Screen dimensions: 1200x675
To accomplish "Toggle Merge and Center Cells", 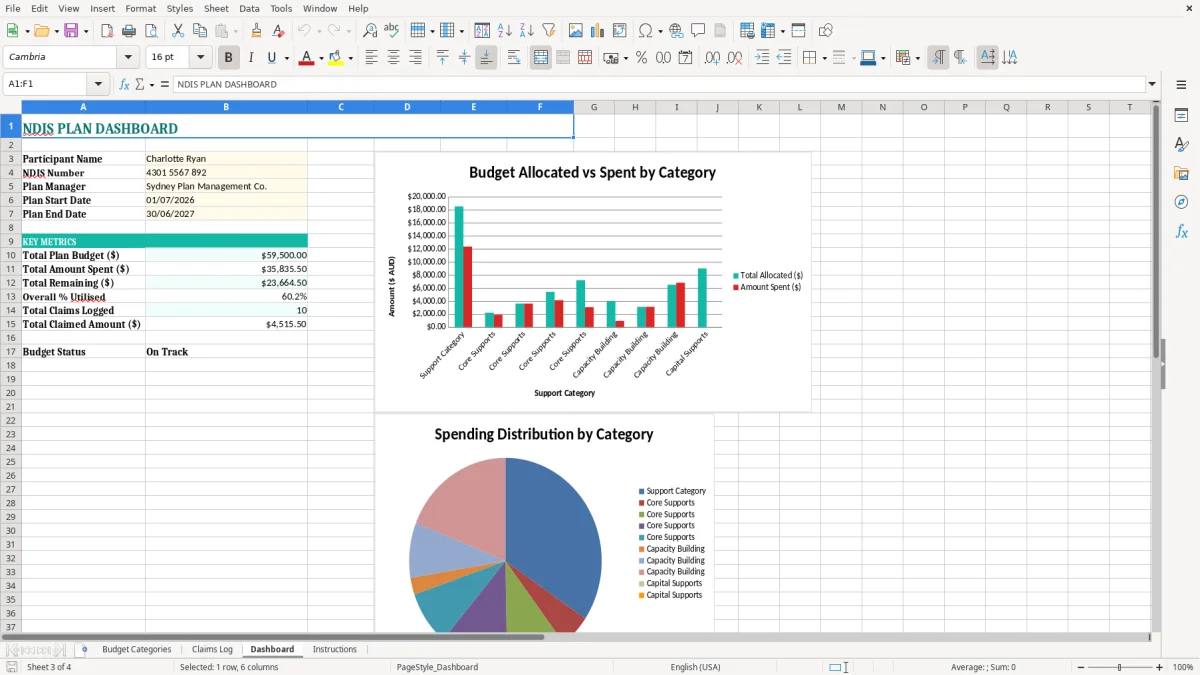I will (x=541, y=58).
